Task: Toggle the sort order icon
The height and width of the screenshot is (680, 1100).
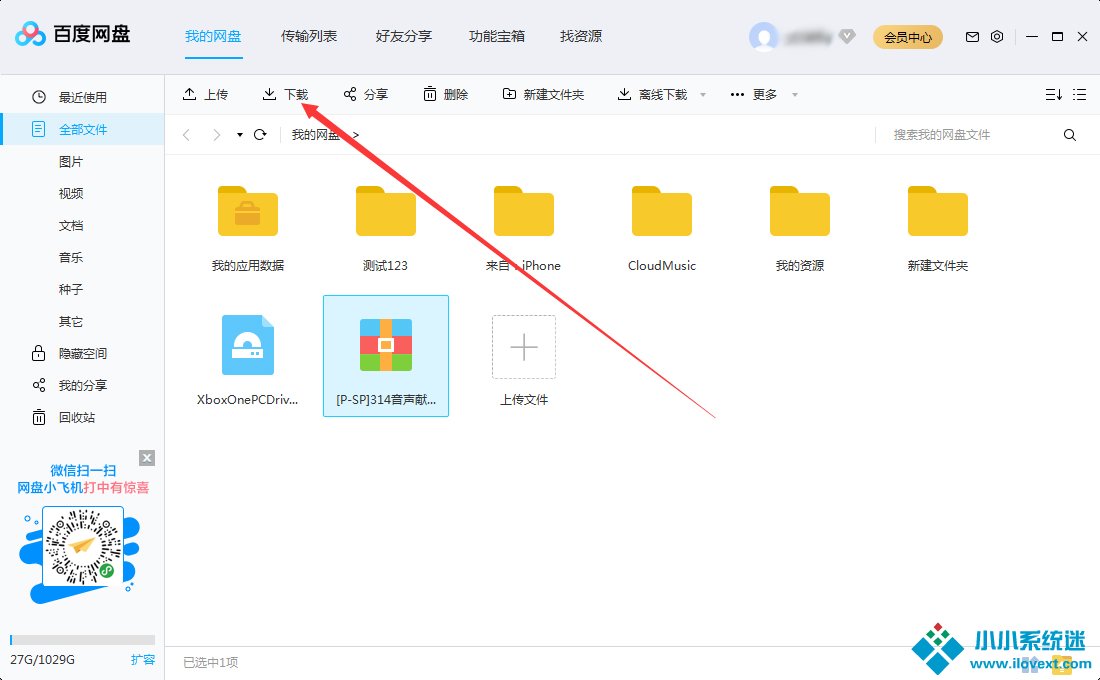Action: click(x=1053, y=94)
